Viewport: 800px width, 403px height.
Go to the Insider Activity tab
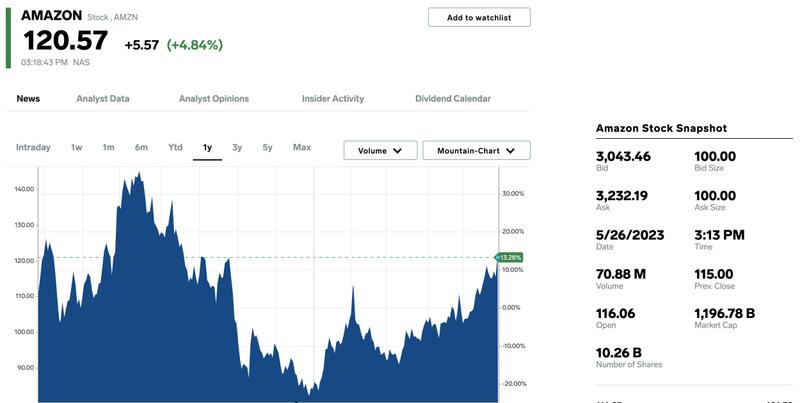tap(333, 98)
